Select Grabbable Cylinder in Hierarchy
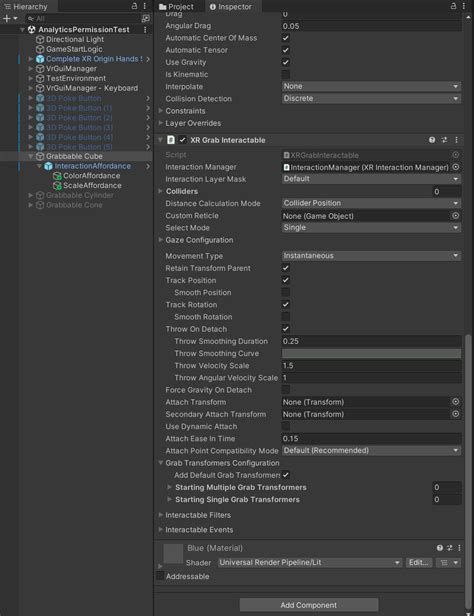The width and height of the screenshot is (474, 616). click(80, 195)
